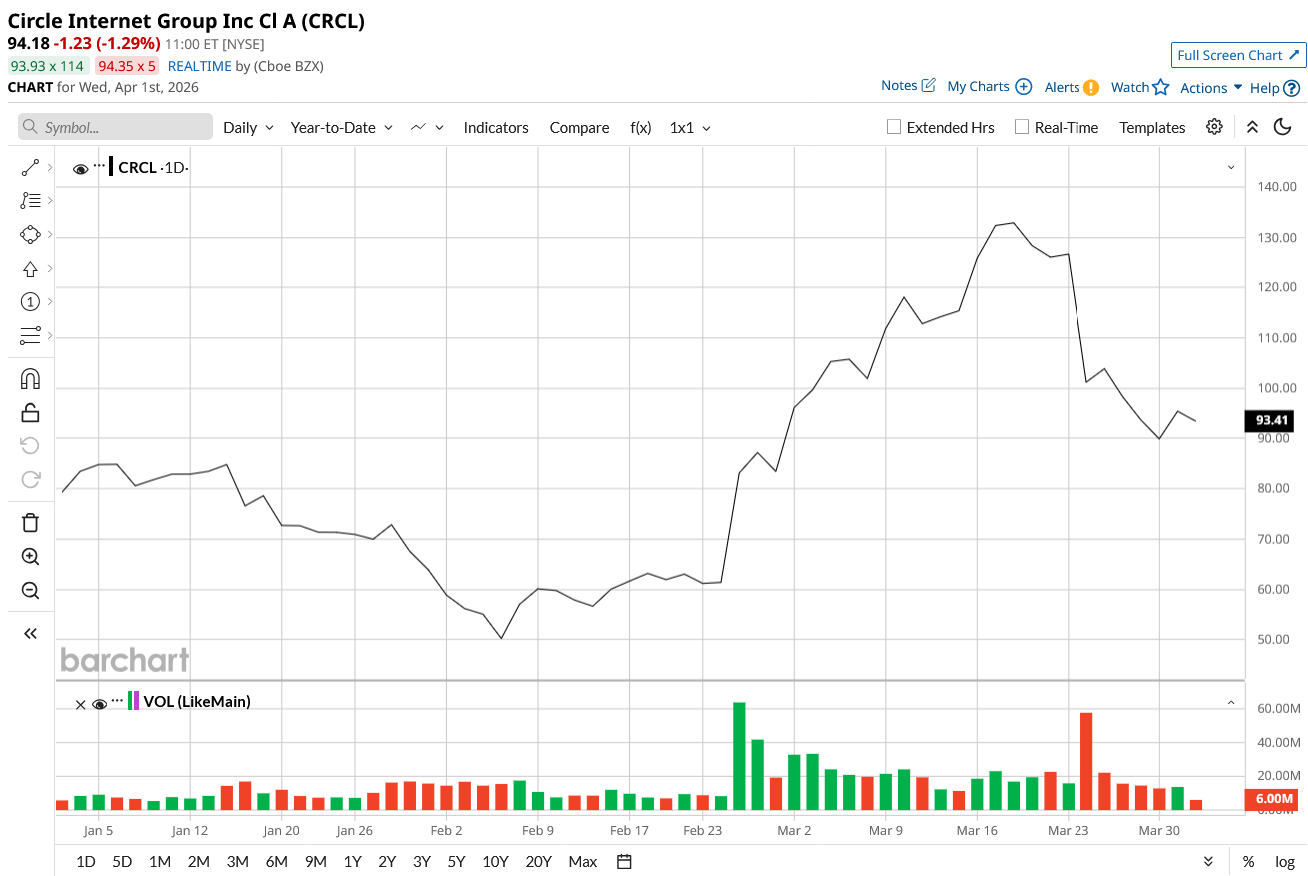Viewport: 1308px width, 876px height.
Task: Select the 1D time range
Action: pos(86,861)
